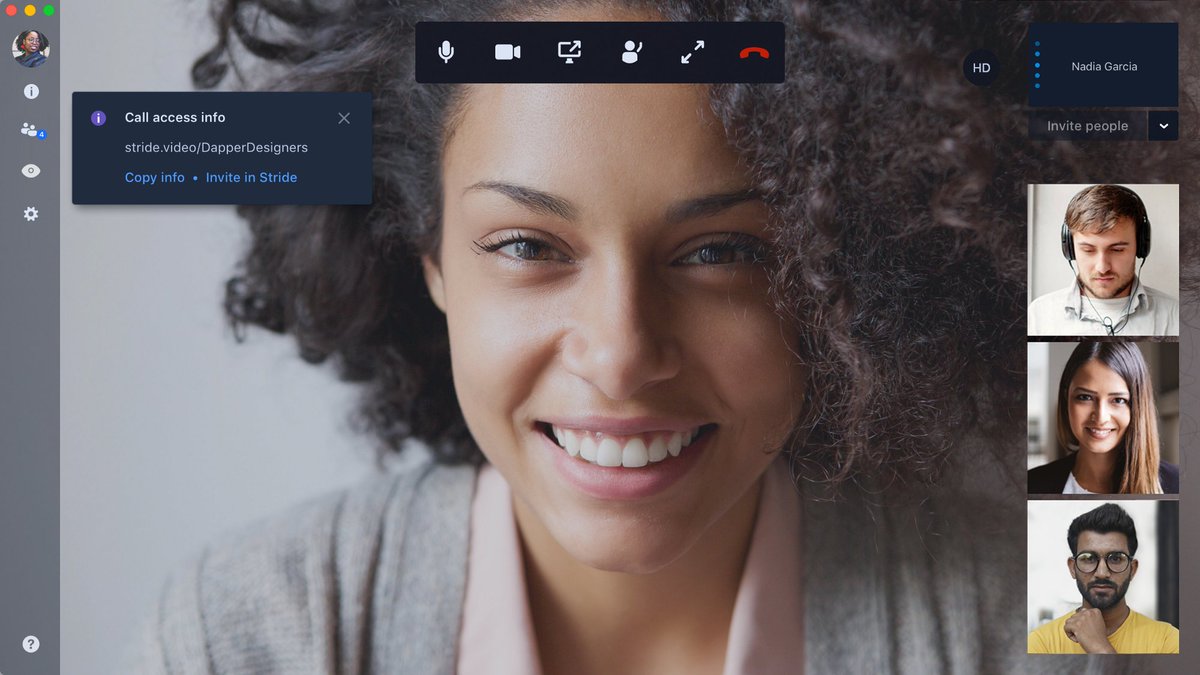This screenshot has width=1200, height=675.
Task: Toggle HD video quality badge
Action: tap(981, 68)
